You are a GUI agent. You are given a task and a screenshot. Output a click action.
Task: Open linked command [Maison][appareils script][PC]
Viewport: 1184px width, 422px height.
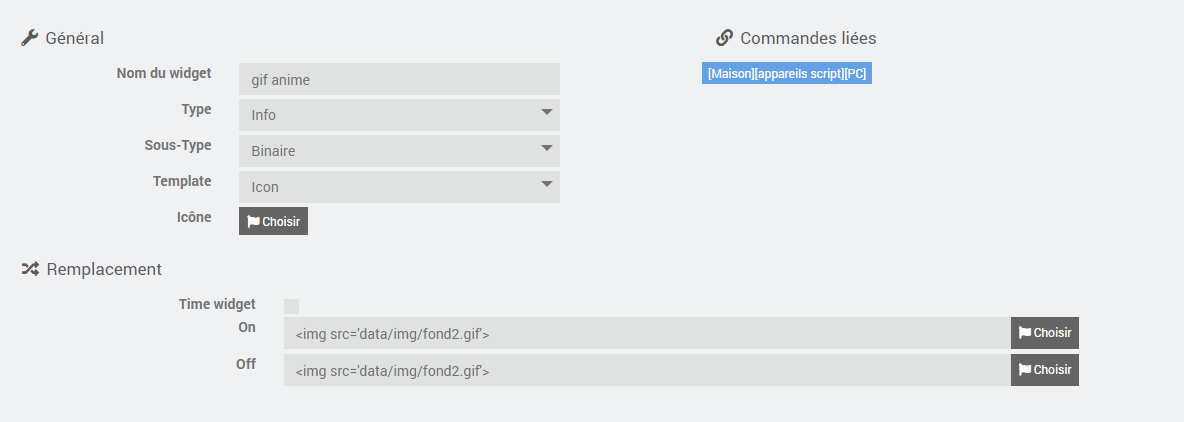[787, 73]
